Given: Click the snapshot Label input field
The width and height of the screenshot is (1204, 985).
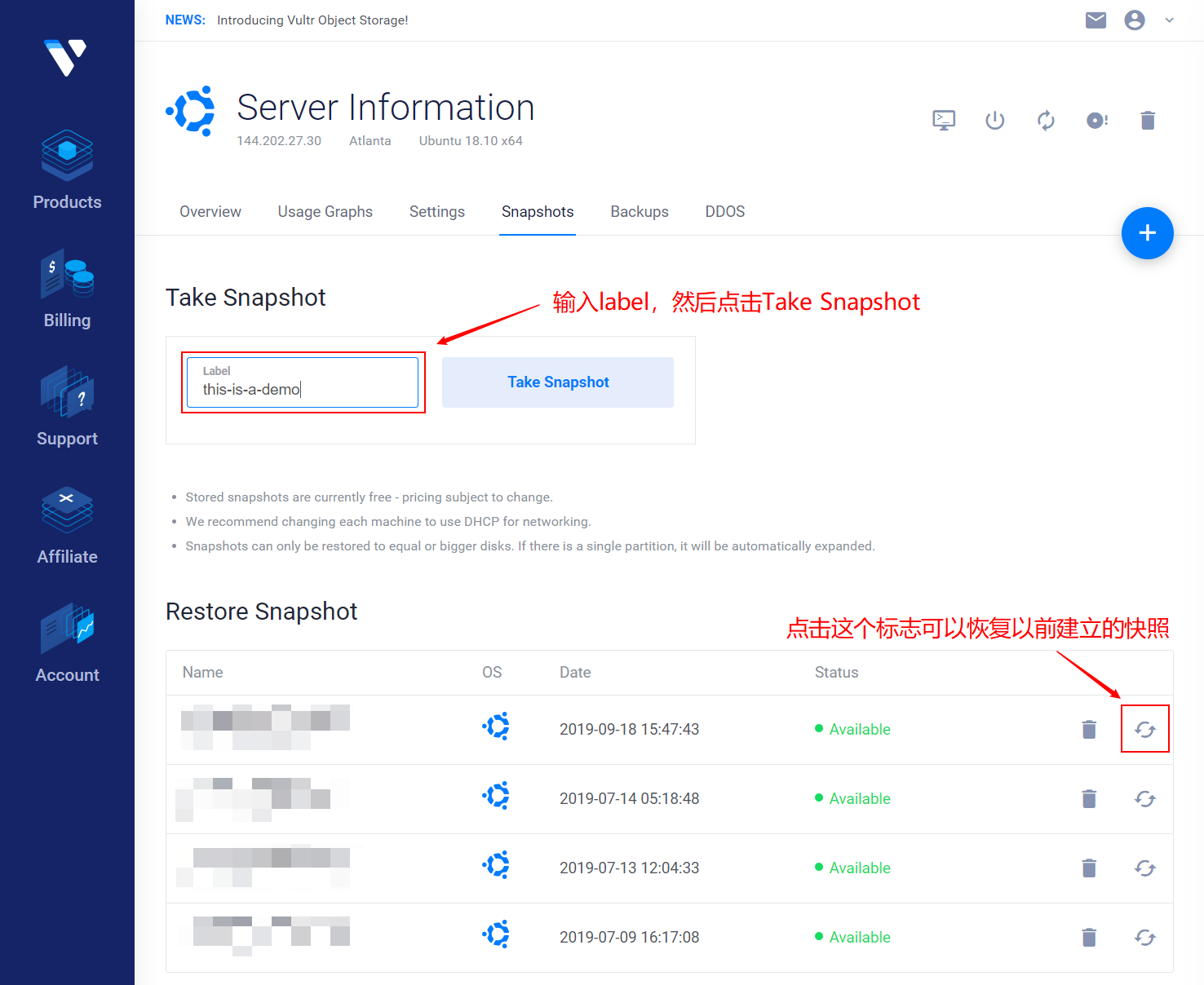Looking at the screenshot, I should click(x=302, y=389).
